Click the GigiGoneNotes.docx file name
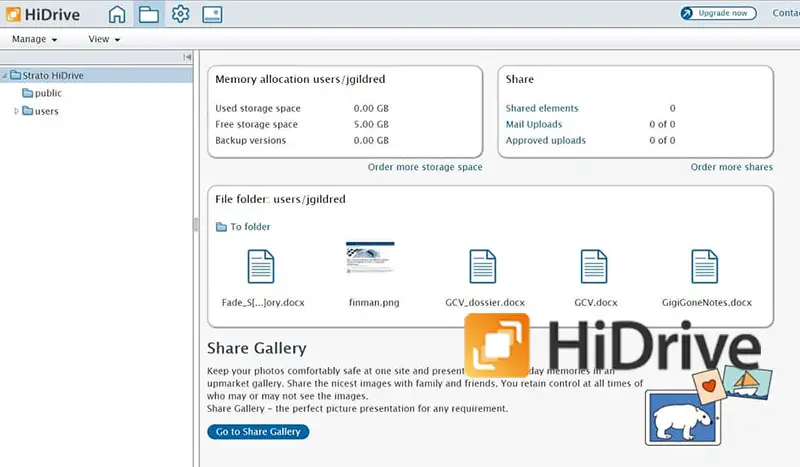Viewport: 800px width, 467px height. coord(707,302)
